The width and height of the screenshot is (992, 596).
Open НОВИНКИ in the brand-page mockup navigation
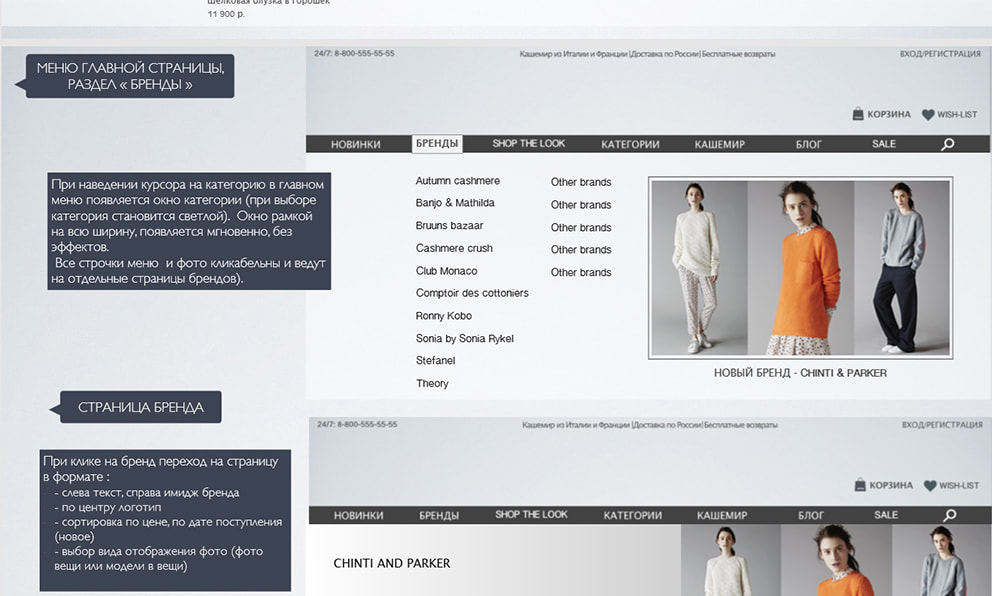coord(359,515)
